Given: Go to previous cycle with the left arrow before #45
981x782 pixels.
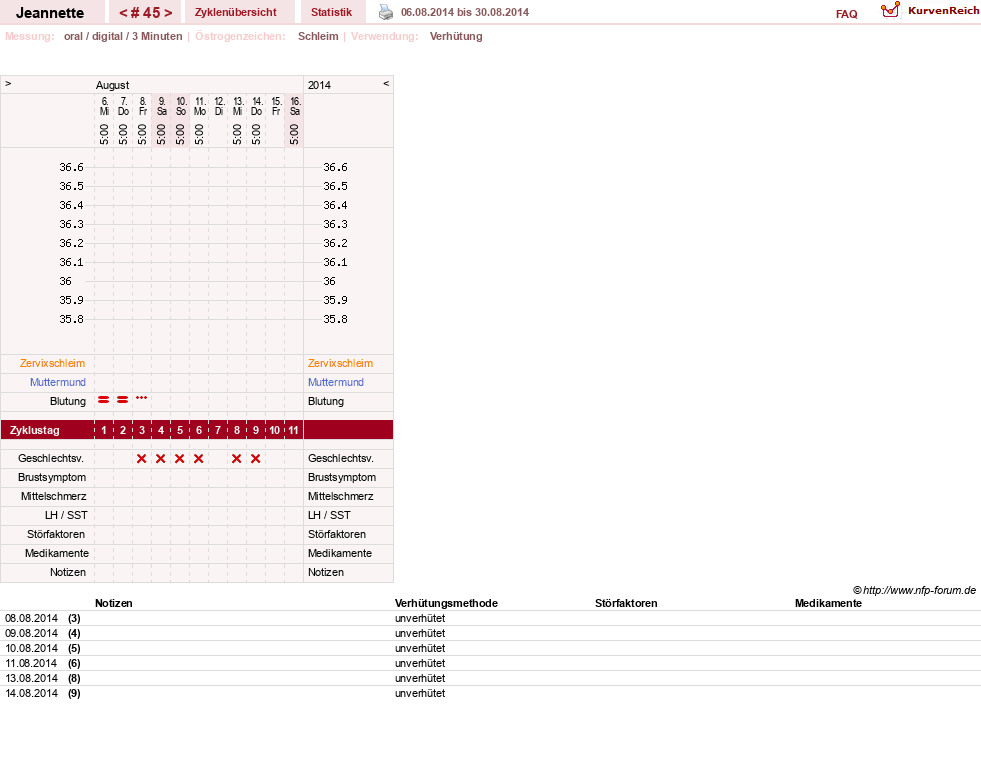Looking at the screenshot, I should click(x=123, y=13).
